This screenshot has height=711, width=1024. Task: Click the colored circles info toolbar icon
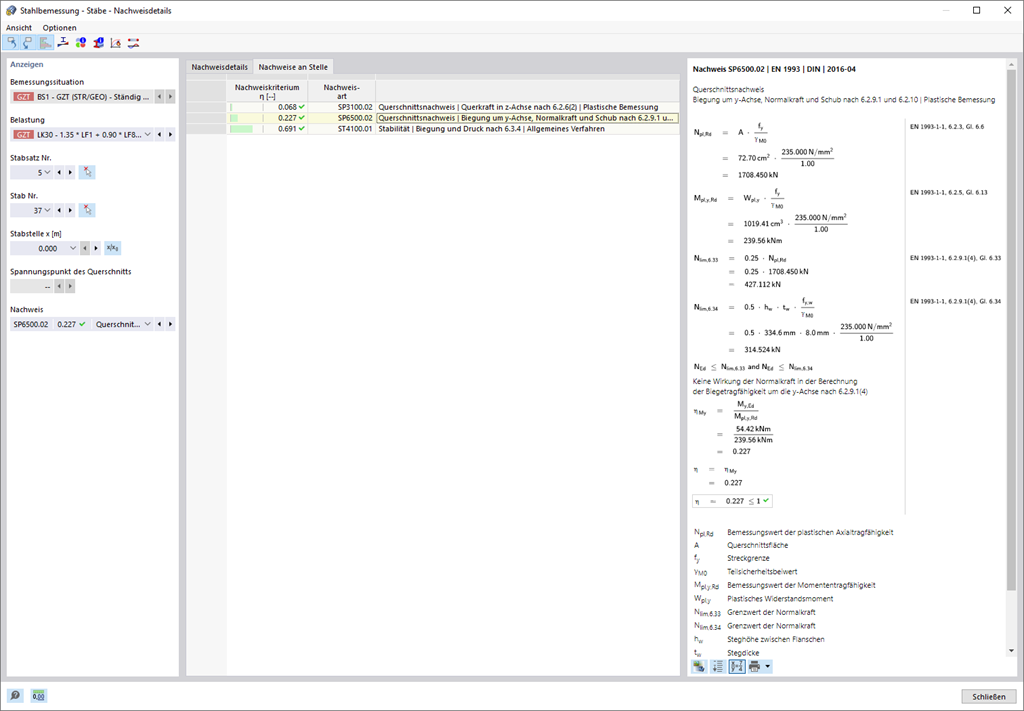(x=81, y=43)
